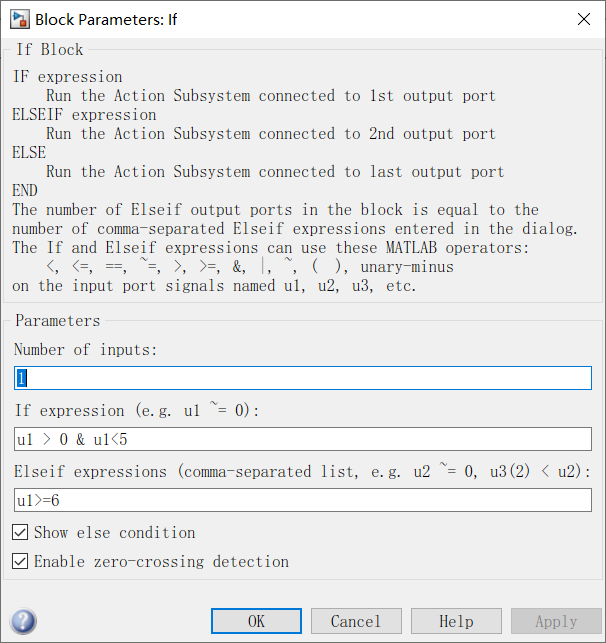Open documentation with the Help button
Viewport: 606px width, 643px height.
coord(456,621)
